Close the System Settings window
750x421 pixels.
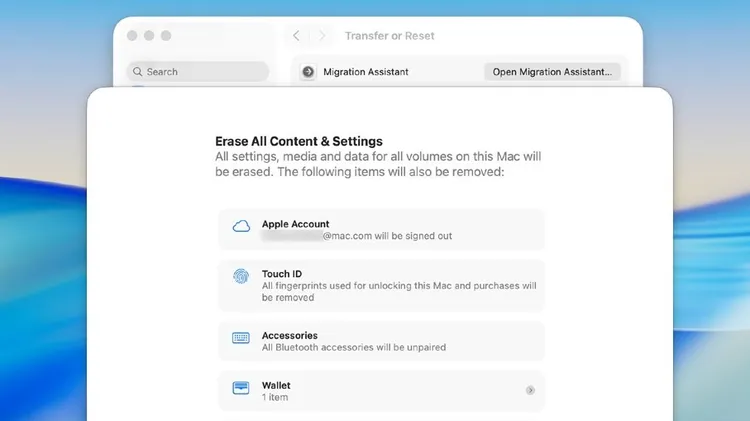[132, 36]
